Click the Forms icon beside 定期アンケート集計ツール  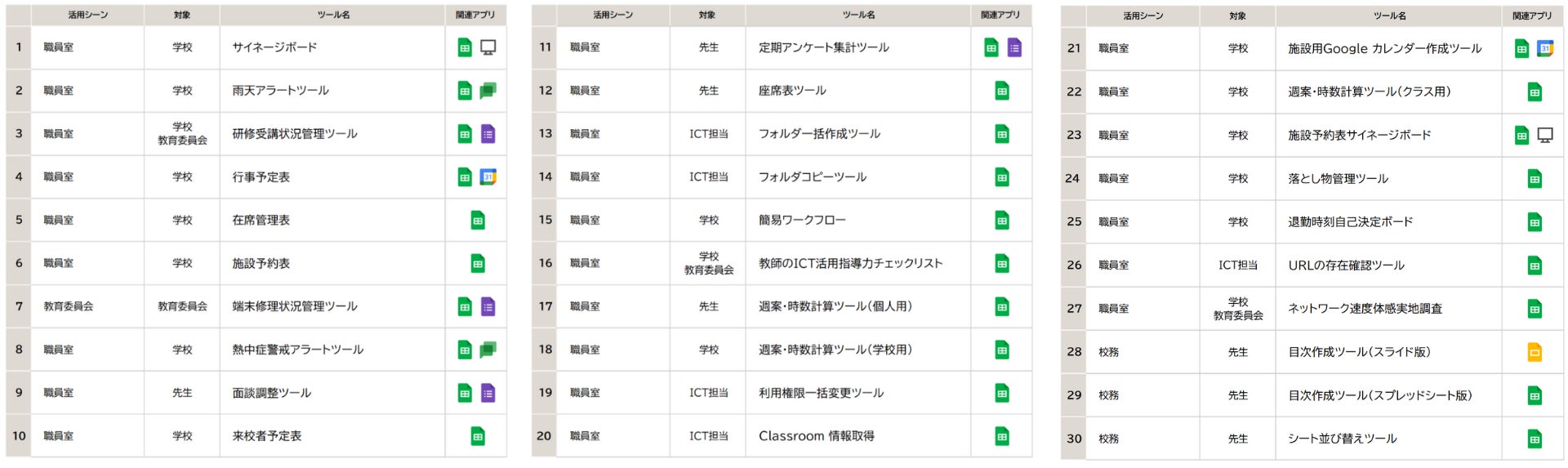(1013, 47)
